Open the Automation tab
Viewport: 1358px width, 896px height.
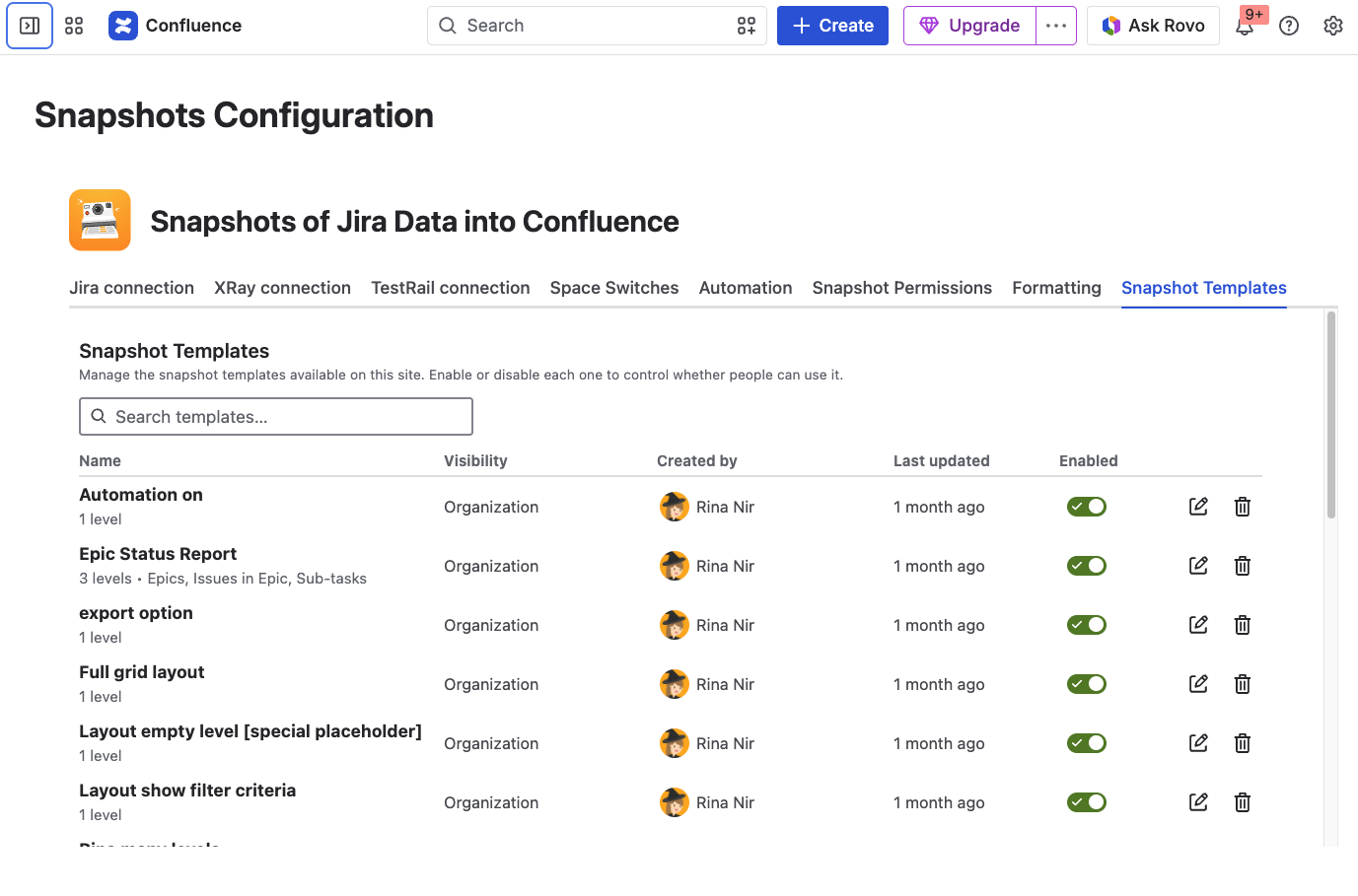[746, 288]
